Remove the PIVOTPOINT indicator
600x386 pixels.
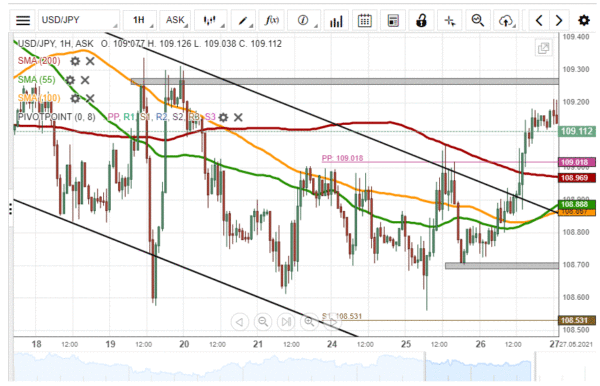238,117
